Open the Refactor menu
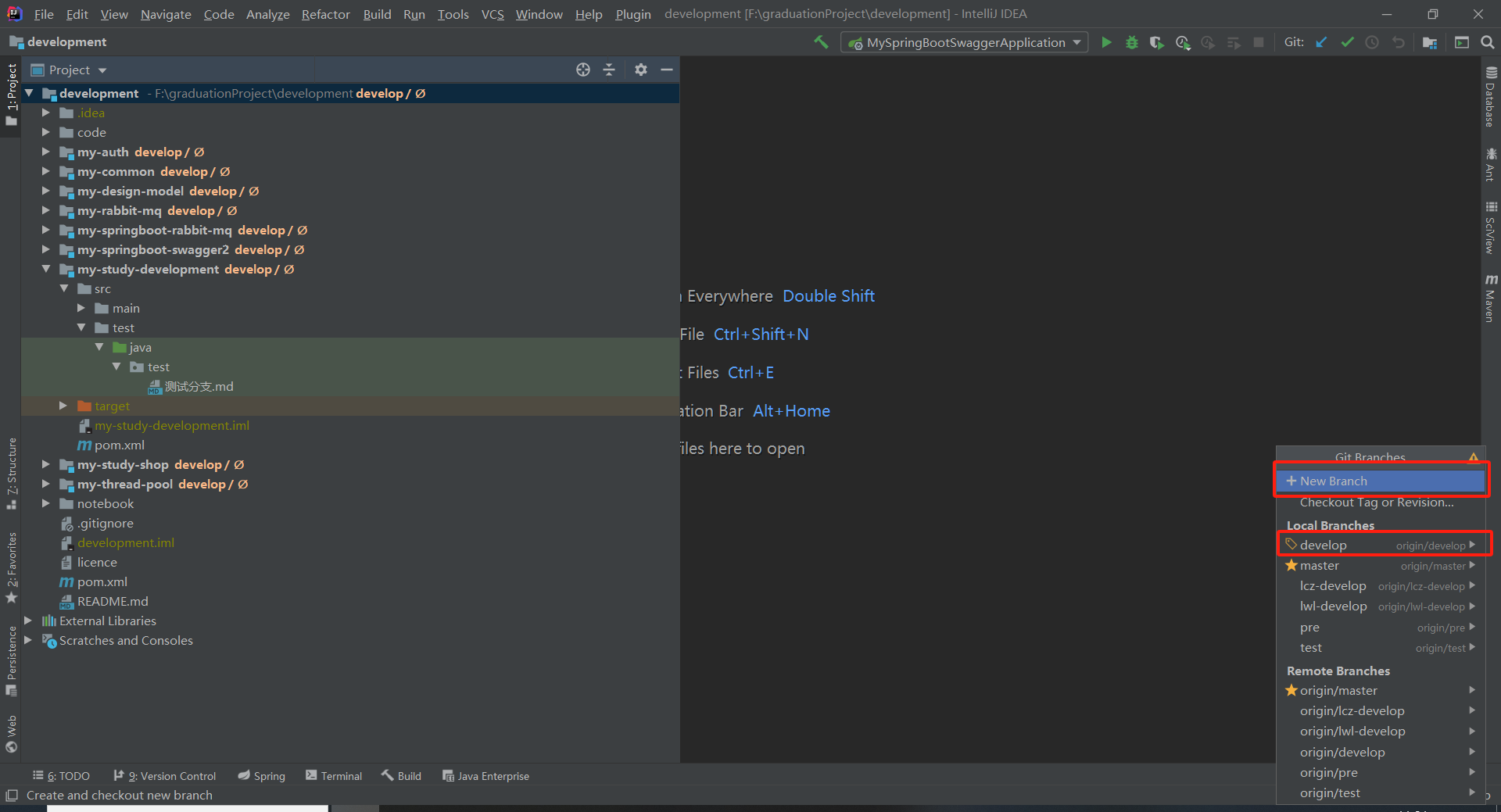The height and width of the screenshot is (812, 1501). tap(325, 14)
